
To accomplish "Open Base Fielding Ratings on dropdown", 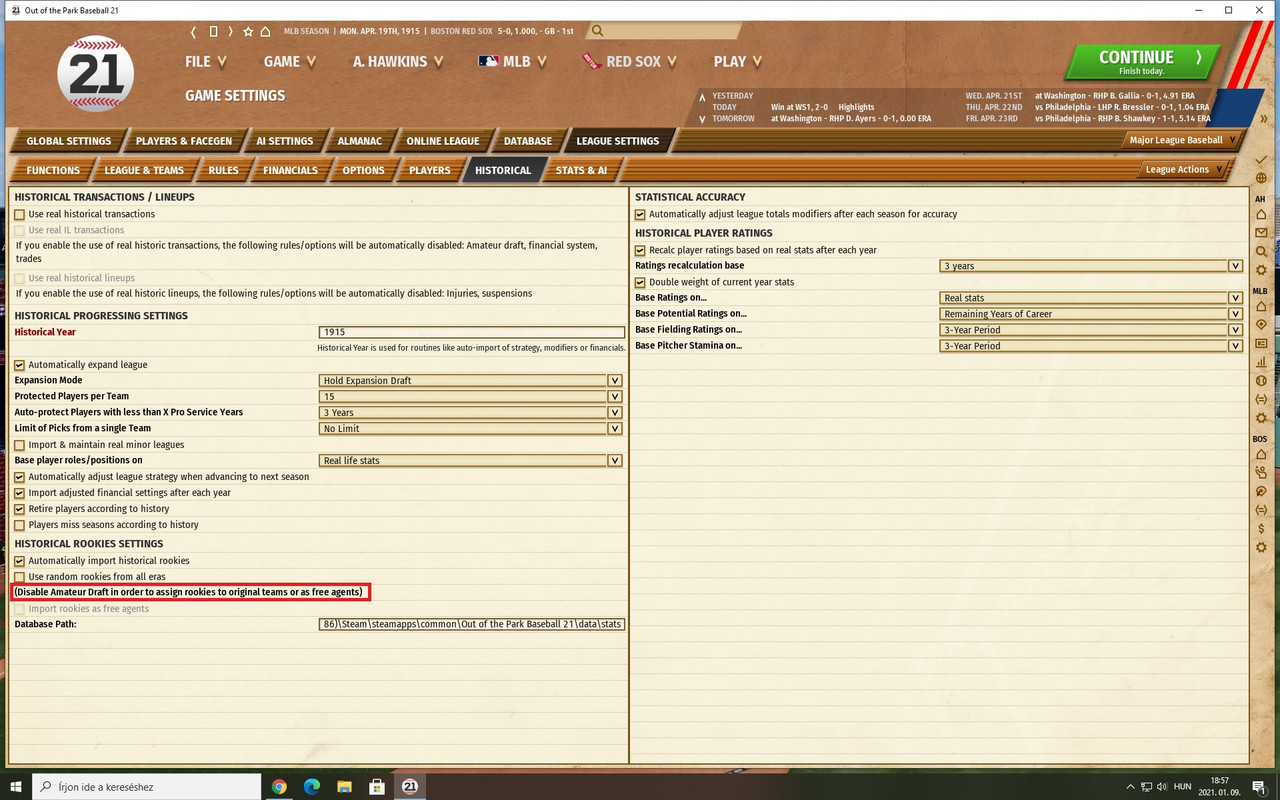I will 1091,330.
